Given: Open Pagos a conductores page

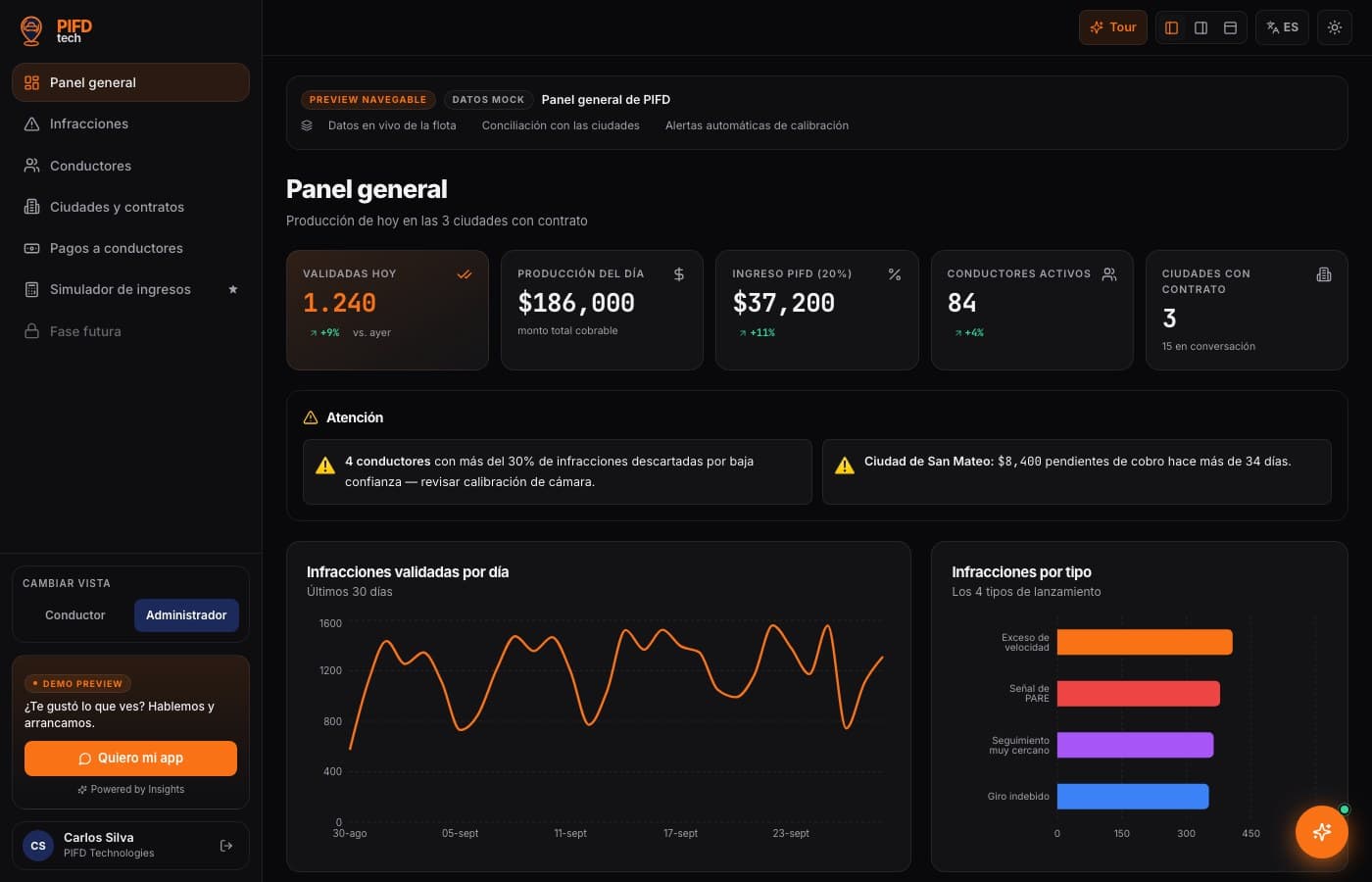Looking at the screenshot, I should tap(130, 248).
